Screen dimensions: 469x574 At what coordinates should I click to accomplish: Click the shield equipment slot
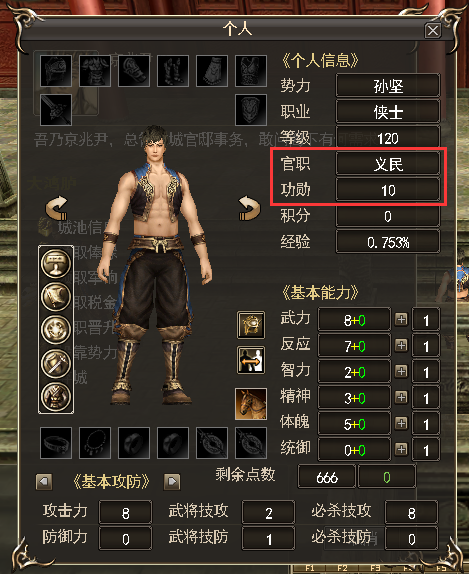click(251, 110)
